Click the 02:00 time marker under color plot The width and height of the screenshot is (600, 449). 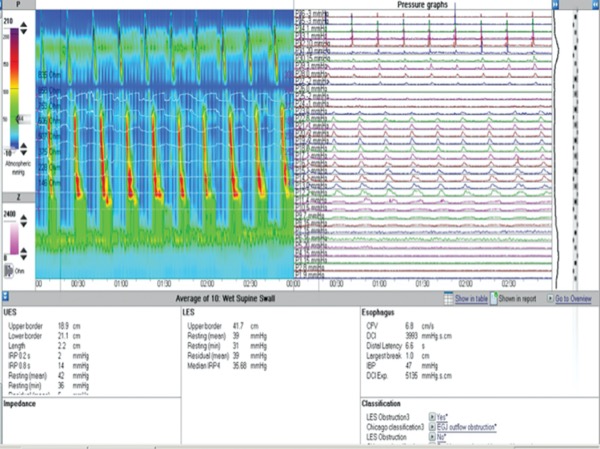click(207, 284)
